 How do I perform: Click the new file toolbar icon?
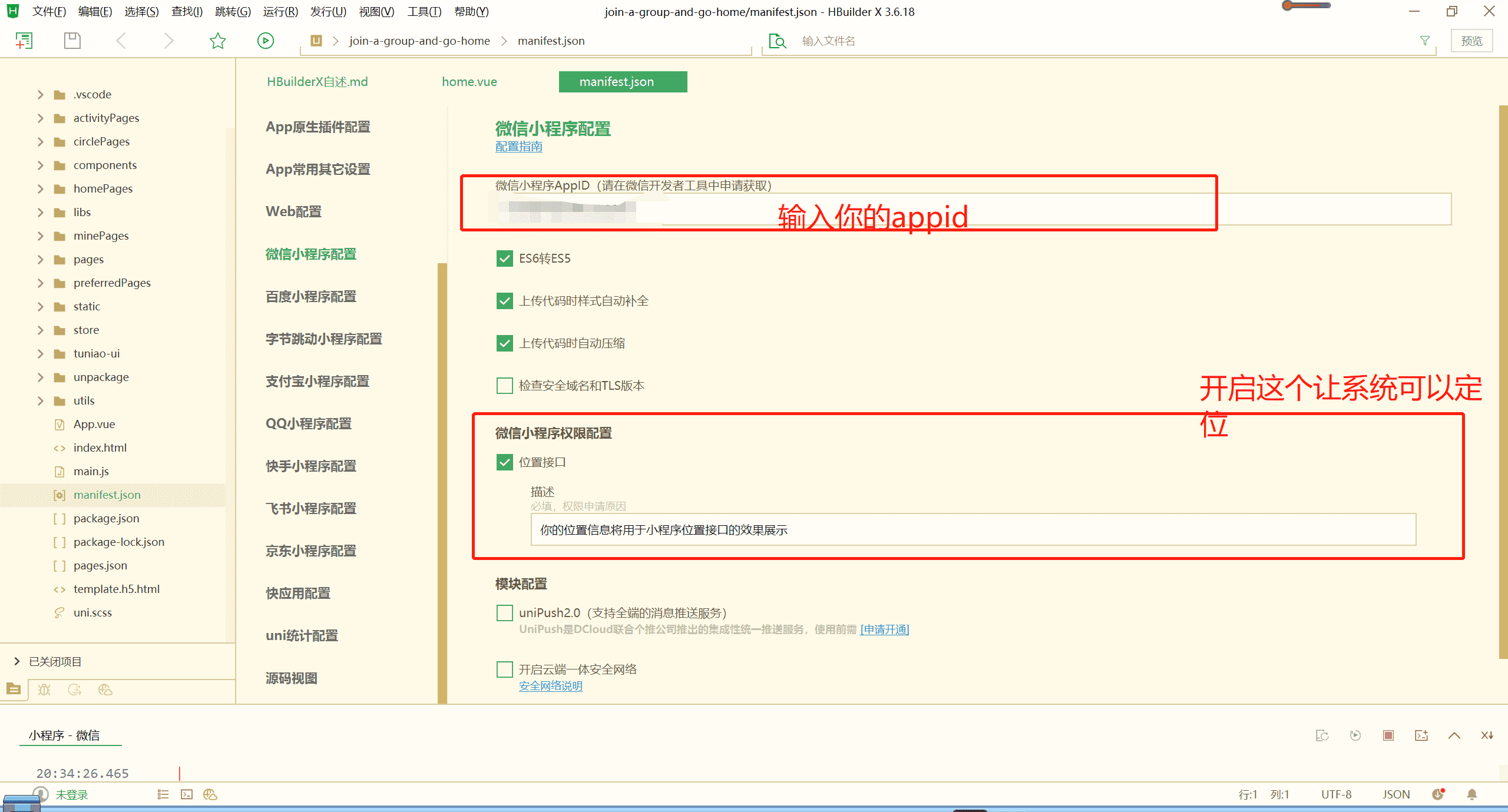point(24,41)
